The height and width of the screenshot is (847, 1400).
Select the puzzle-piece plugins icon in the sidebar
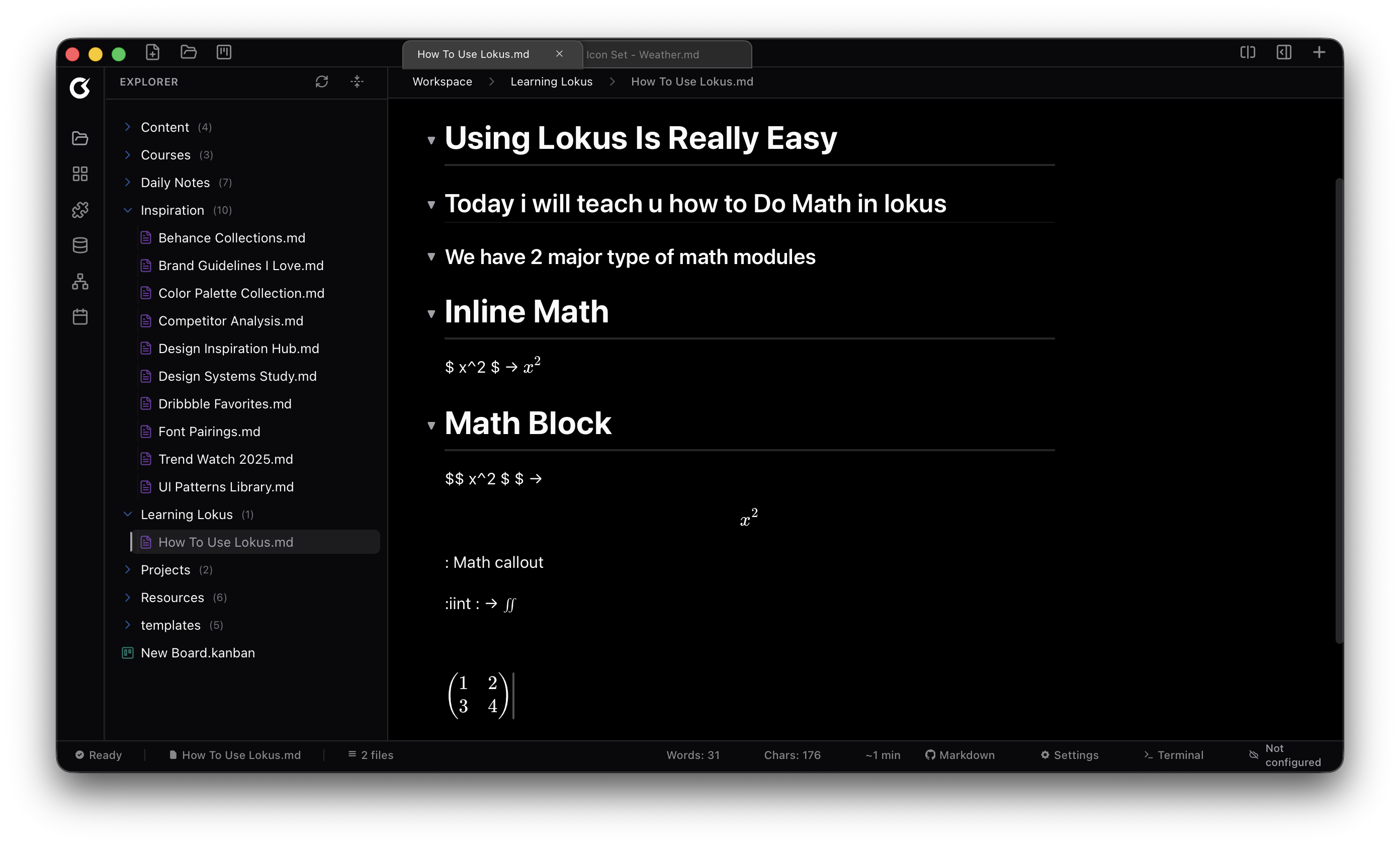click(79, 210)
